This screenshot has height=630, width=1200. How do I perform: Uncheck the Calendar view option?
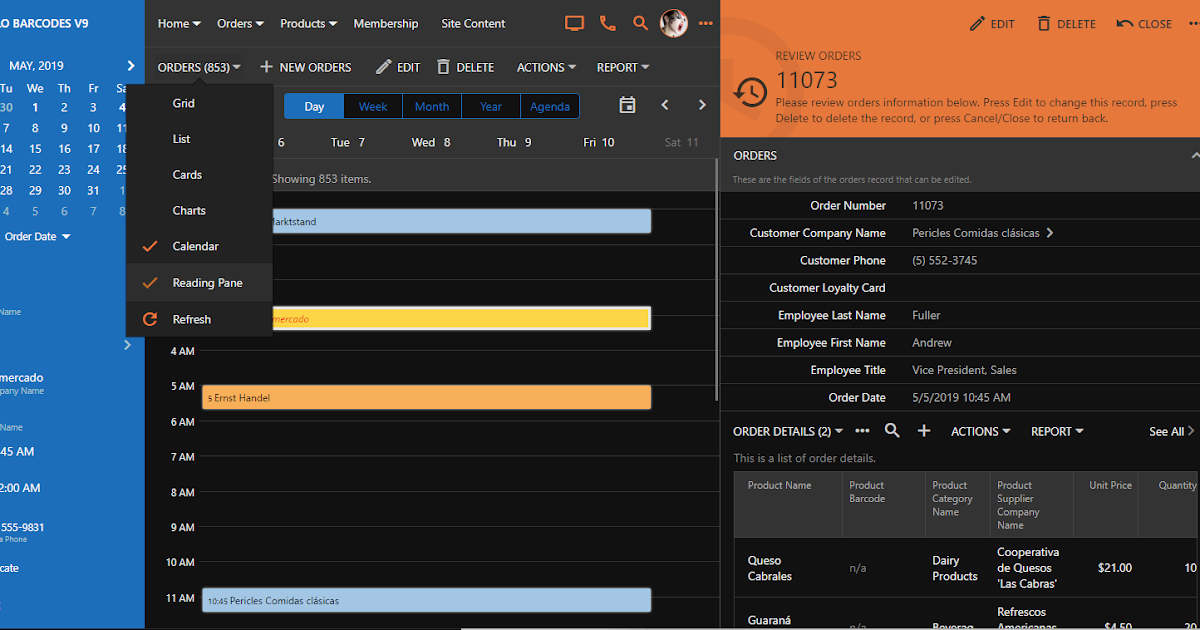[199, 246]
